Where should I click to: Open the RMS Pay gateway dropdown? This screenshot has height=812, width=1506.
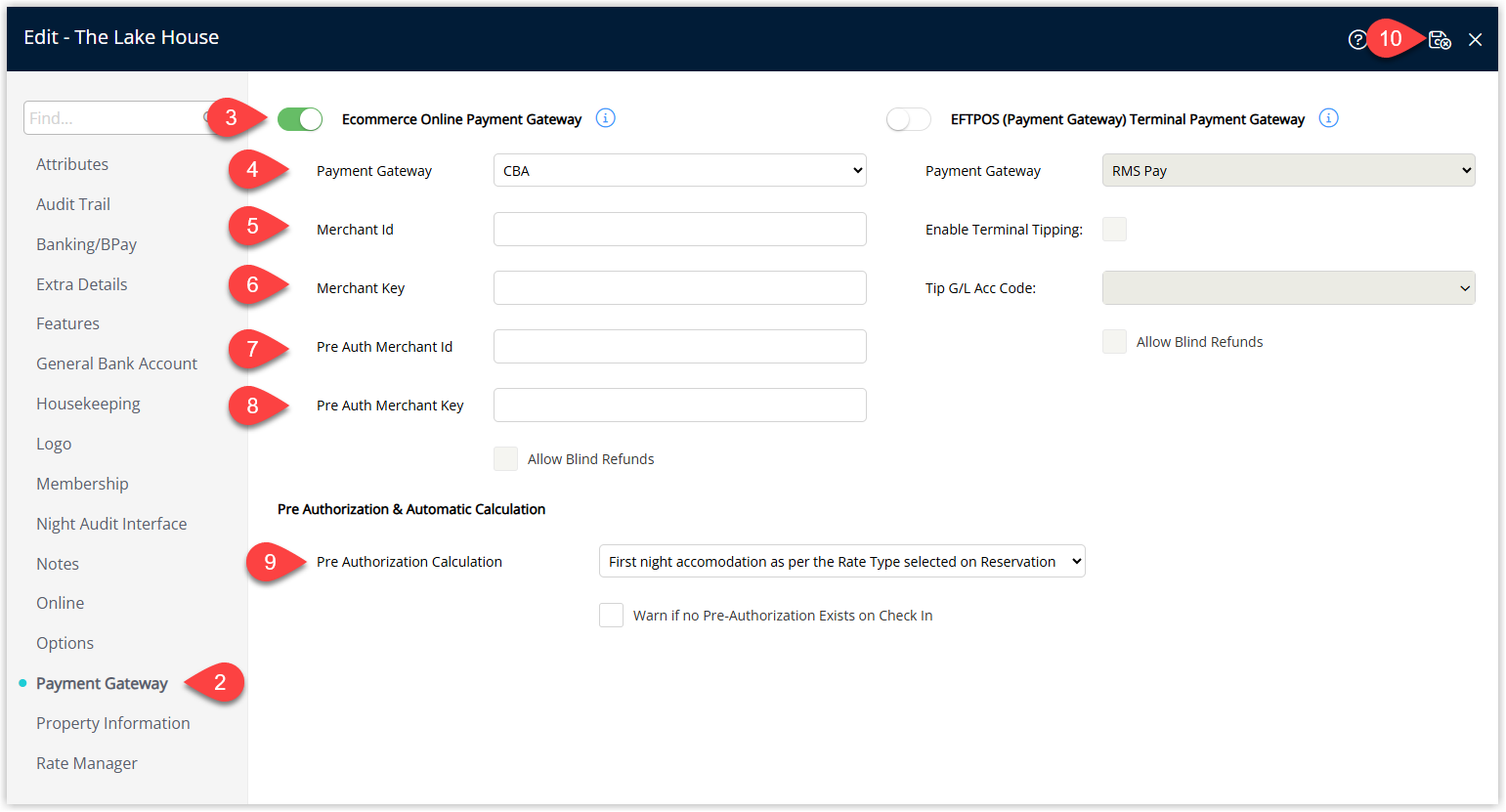pyautogui.click(x=1288, y=170)
